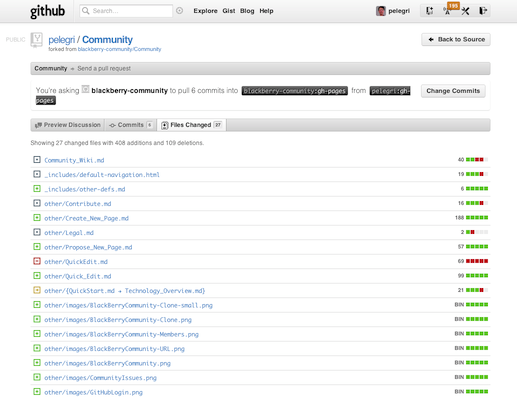
Task: Click added icon for Create_New_Page.md
Action: [x=37, y=218]
